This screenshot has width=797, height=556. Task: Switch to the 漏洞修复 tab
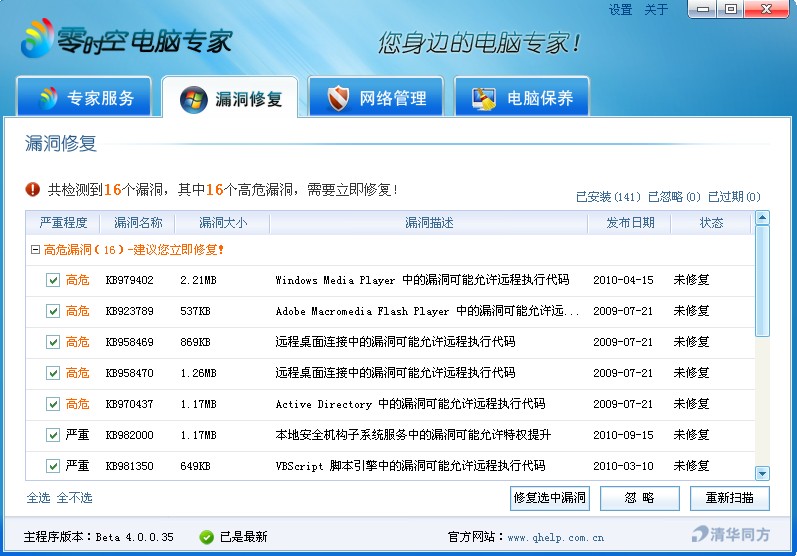pyautogui.click(x=230, y=98)
